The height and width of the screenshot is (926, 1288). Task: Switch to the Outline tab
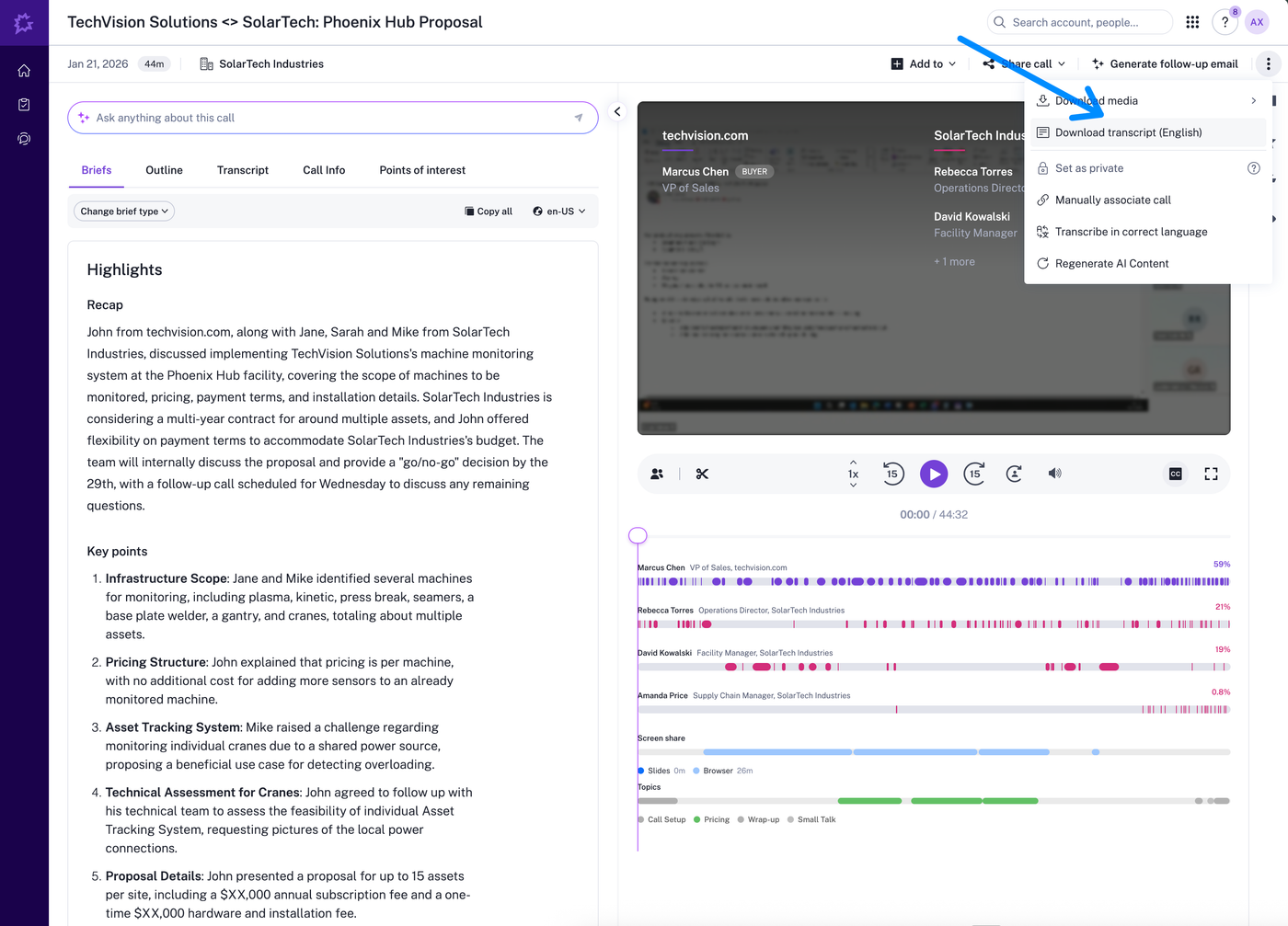click(x=164, y=170)
